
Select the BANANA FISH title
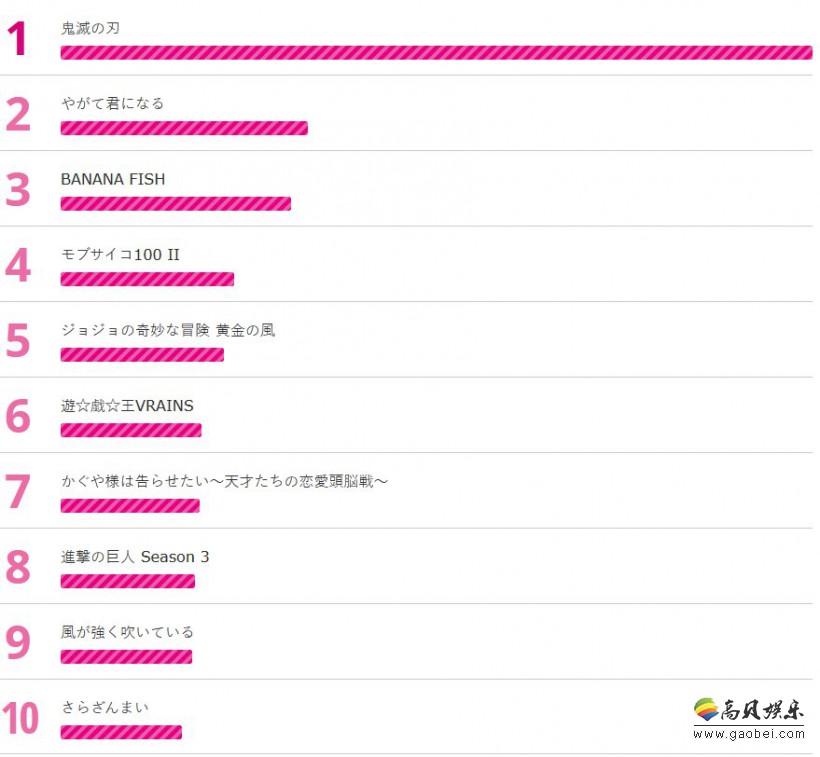[113, 179]
